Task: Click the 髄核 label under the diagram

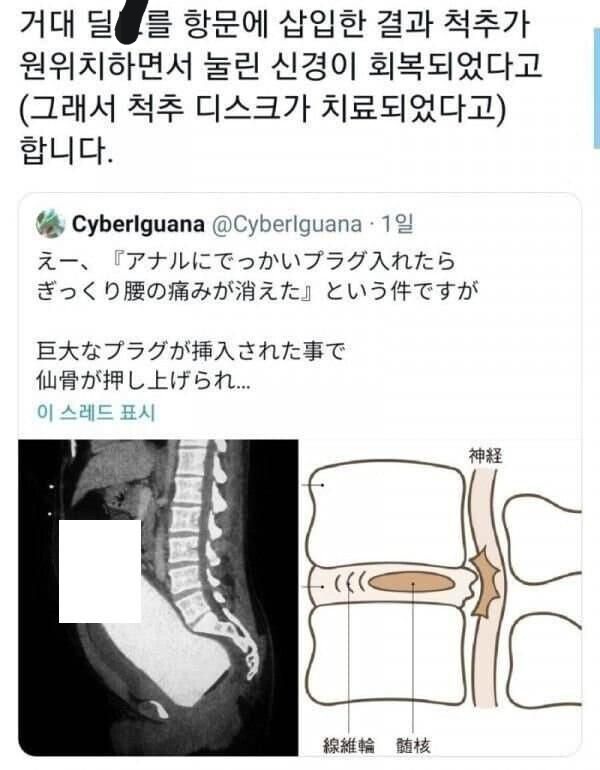Action: [x=413, y=745]
